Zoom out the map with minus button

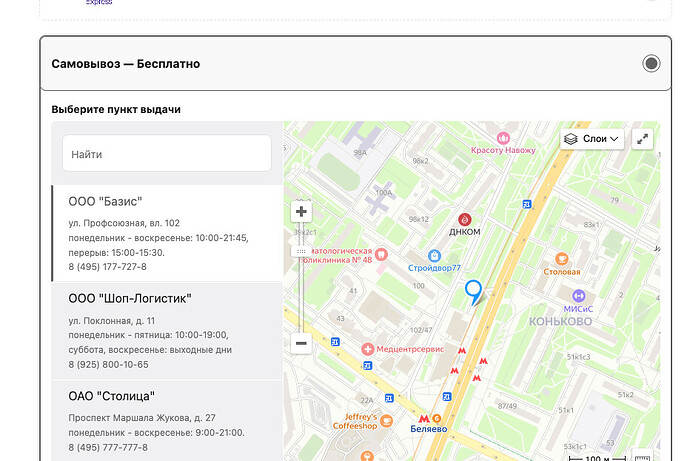click(x=301, y=343)
